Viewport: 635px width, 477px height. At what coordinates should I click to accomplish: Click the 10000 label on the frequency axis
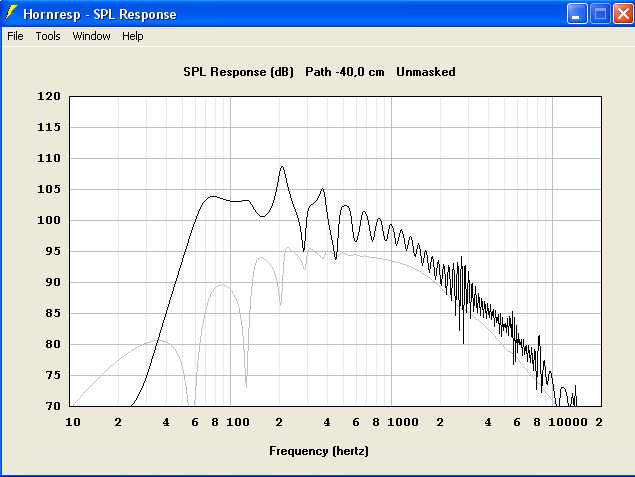pos(567,423)
